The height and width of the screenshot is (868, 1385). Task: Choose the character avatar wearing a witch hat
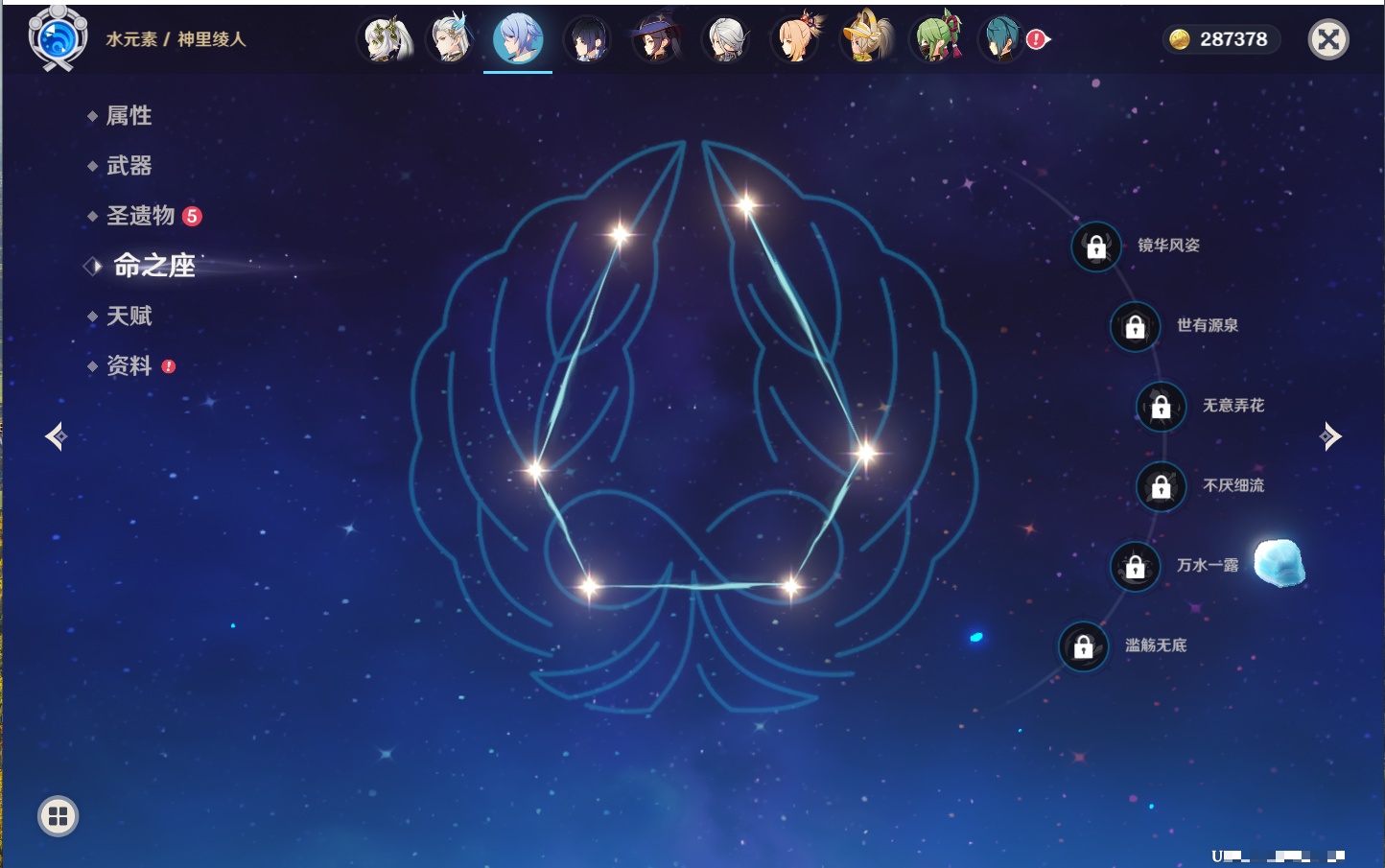tap(657, 39)
